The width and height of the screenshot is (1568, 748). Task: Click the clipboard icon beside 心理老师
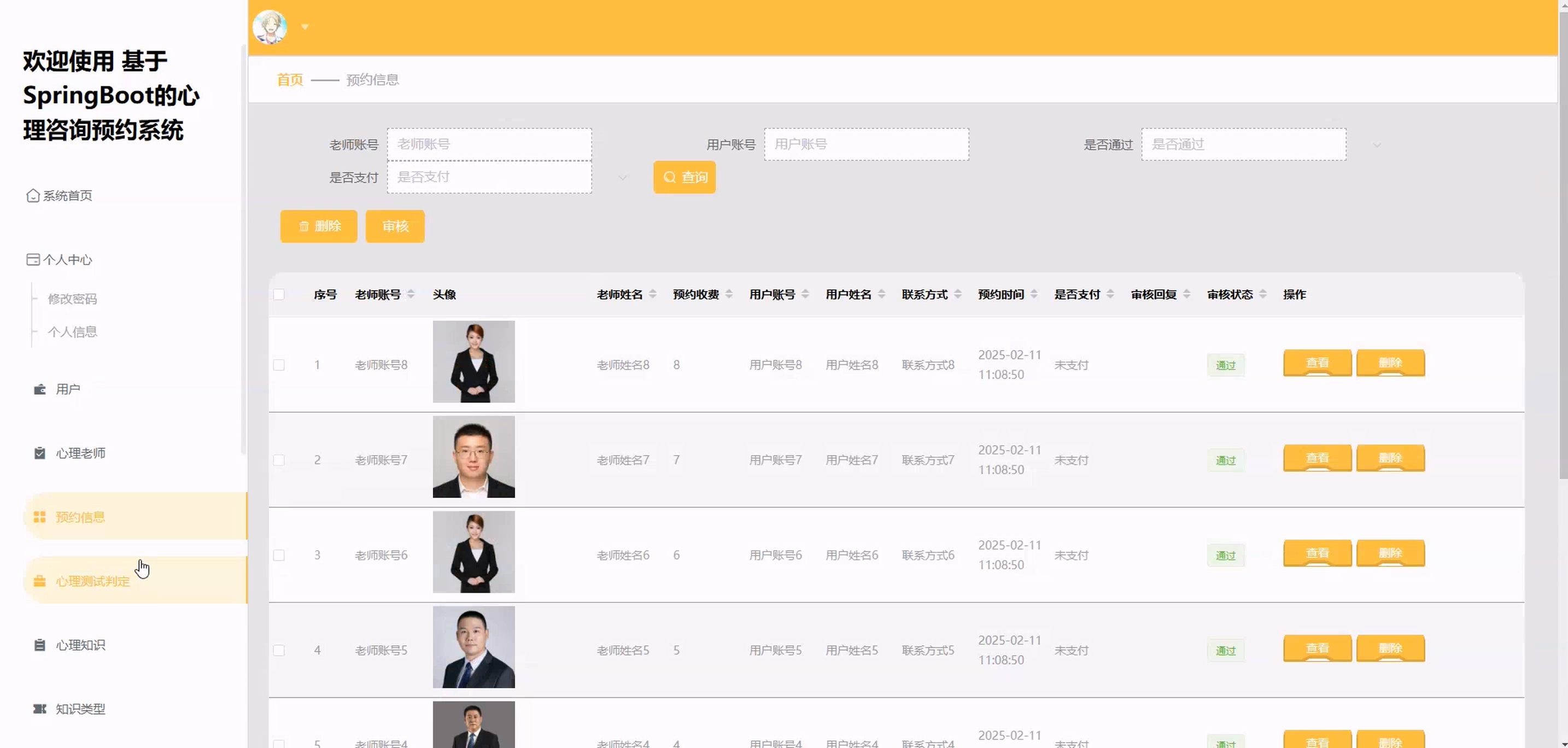39,453
